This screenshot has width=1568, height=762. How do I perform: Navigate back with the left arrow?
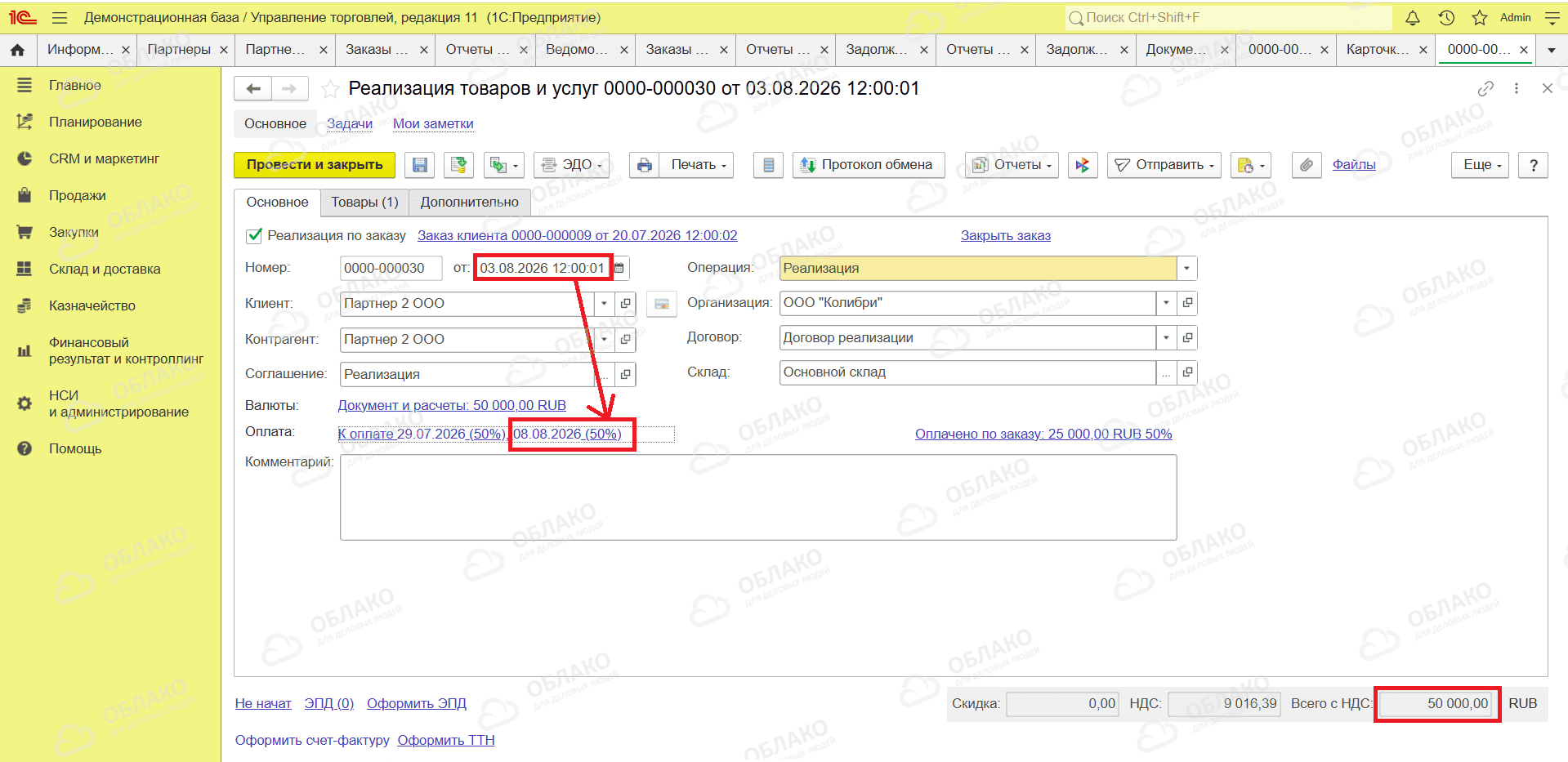coord(253,88)
